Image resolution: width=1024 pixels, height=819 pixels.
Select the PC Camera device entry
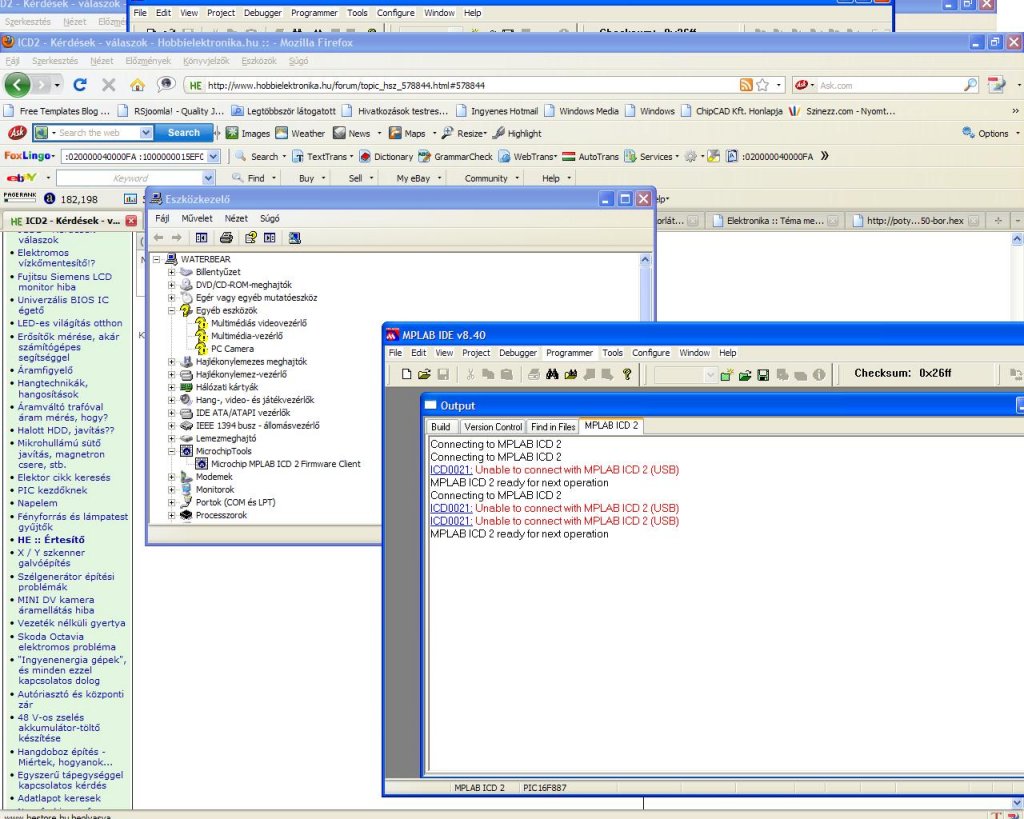tap(232, 349)
